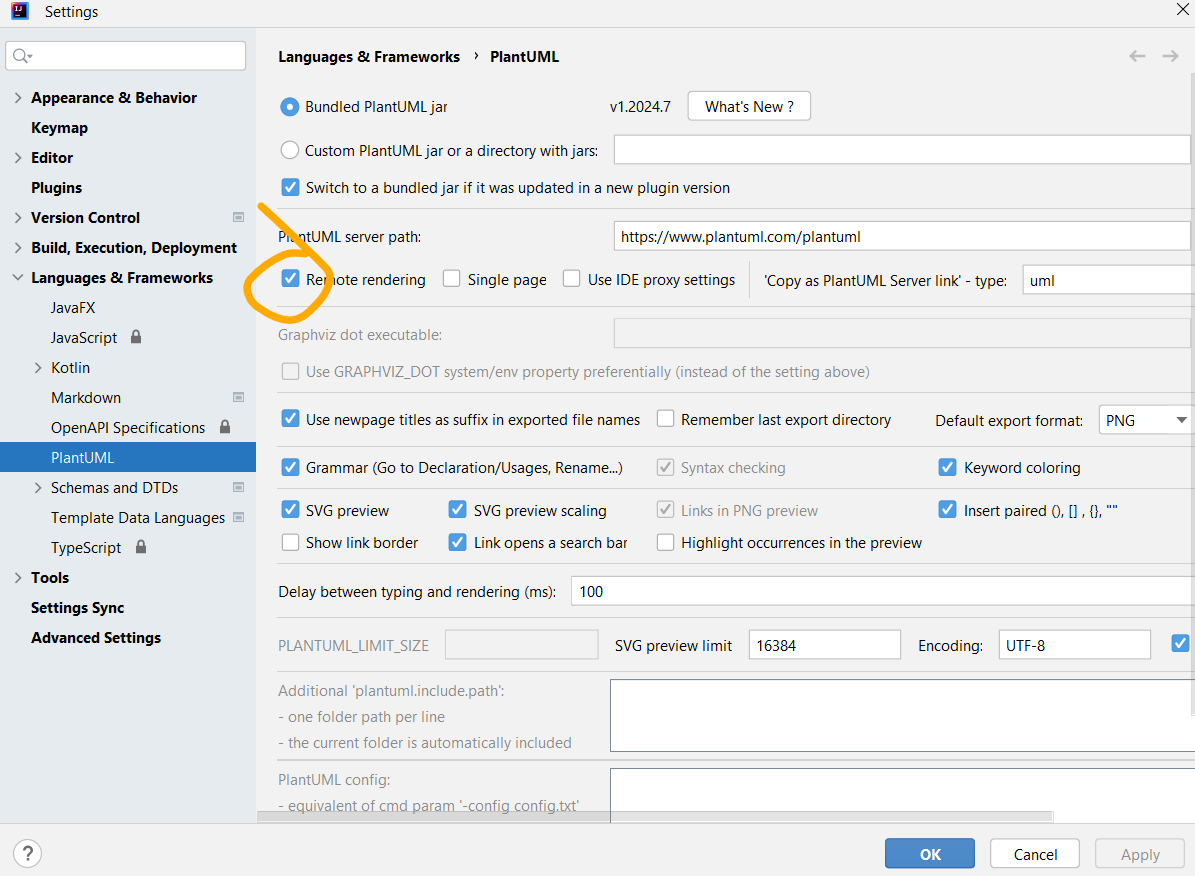The width and height of the screenshot is (1195, 876).
Task: Click the lock icon beside OpenAPI Specifications
Action: point(225,427)
